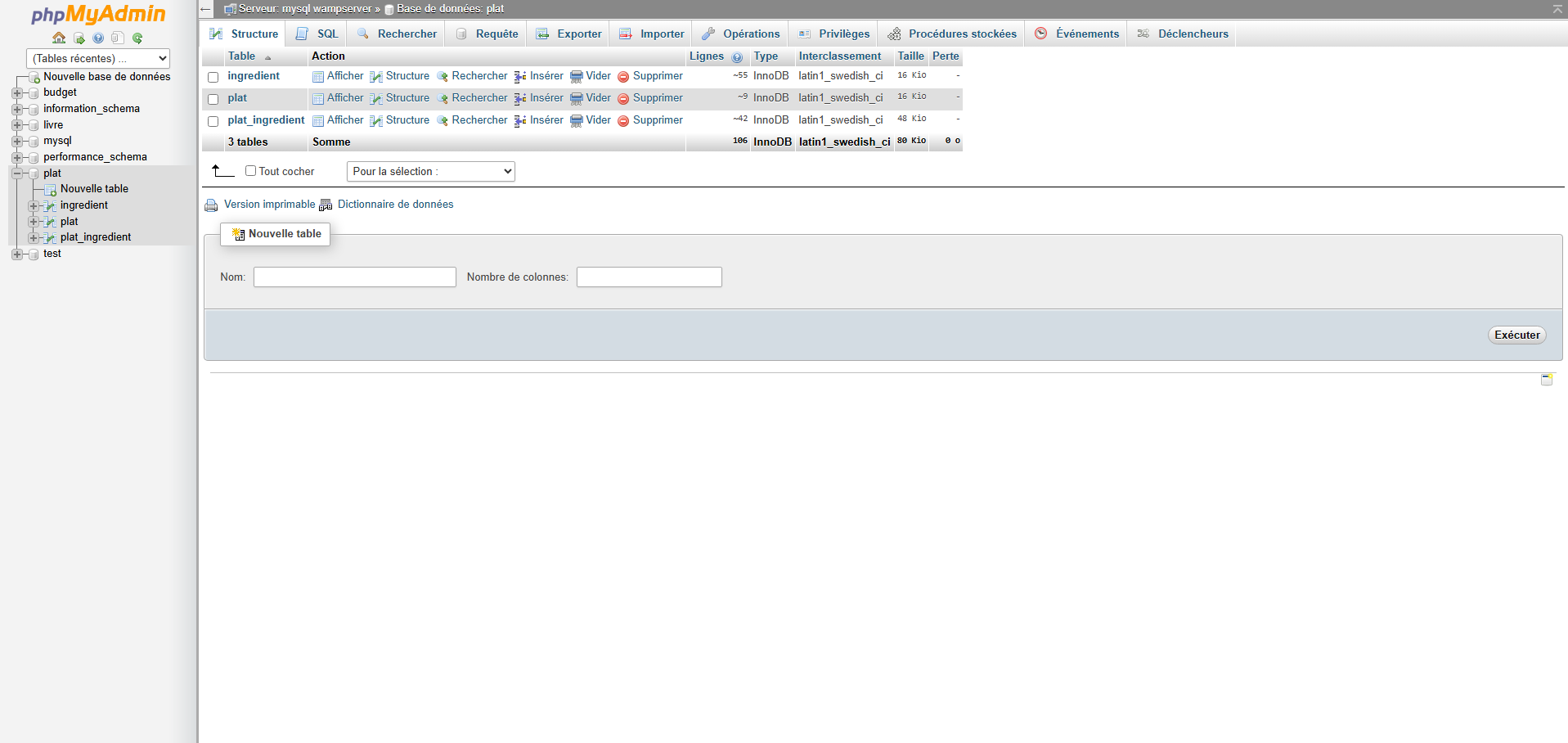Click the Exporter tab icon
This screenshot has width=1568, height=743.
[542, 34]
